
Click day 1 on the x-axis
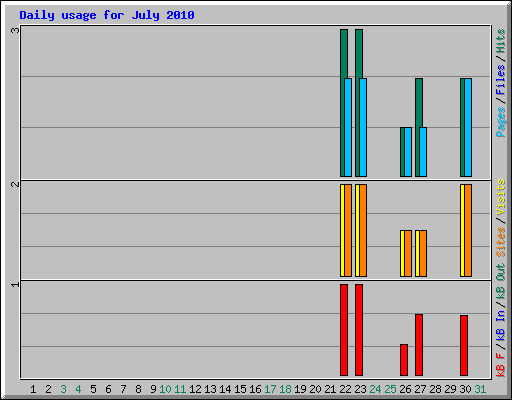[x=33, y=389]
